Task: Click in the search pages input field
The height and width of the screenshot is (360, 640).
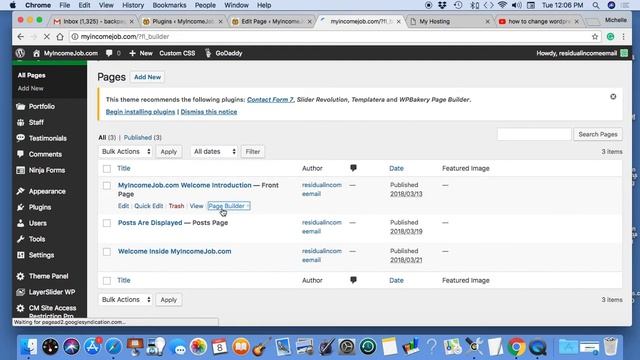Action: (534, 134)
